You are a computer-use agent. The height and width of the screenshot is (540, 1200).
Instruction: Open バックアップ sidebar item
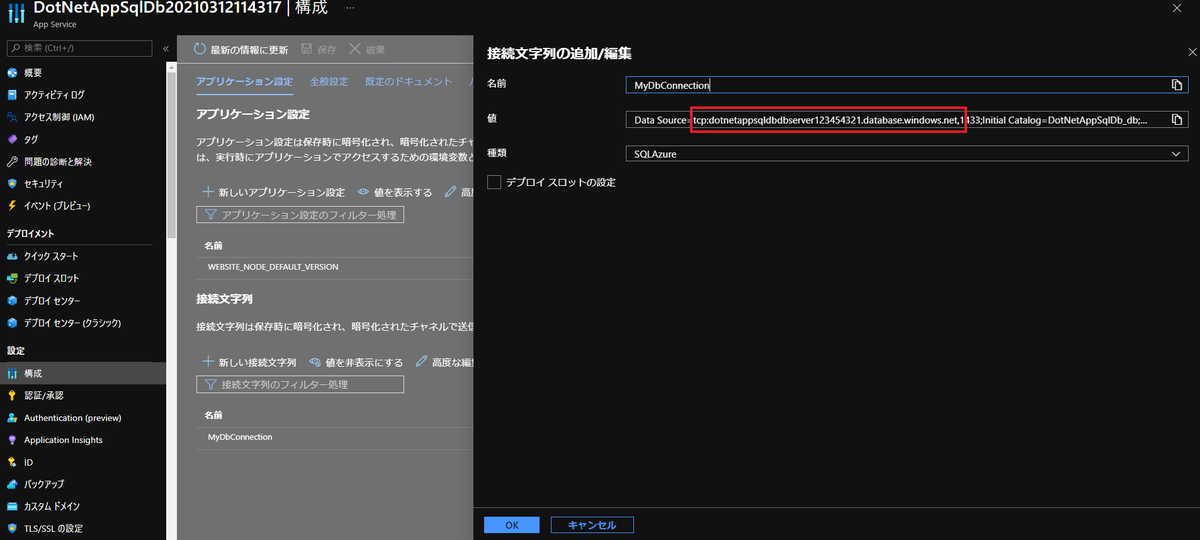(44, 484)
